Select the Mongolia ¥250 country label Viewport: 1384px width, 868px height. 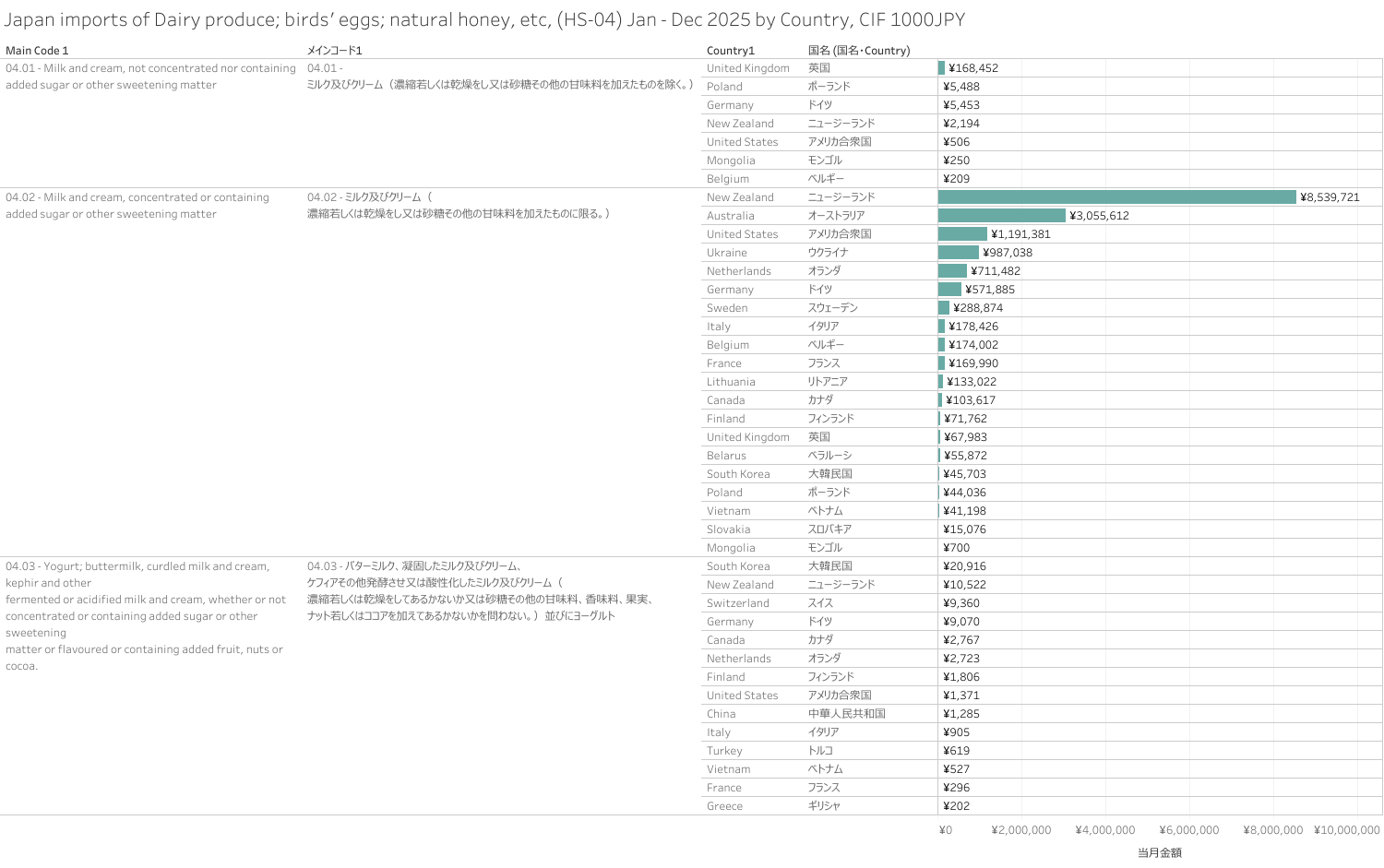click(x=730, y=161)
